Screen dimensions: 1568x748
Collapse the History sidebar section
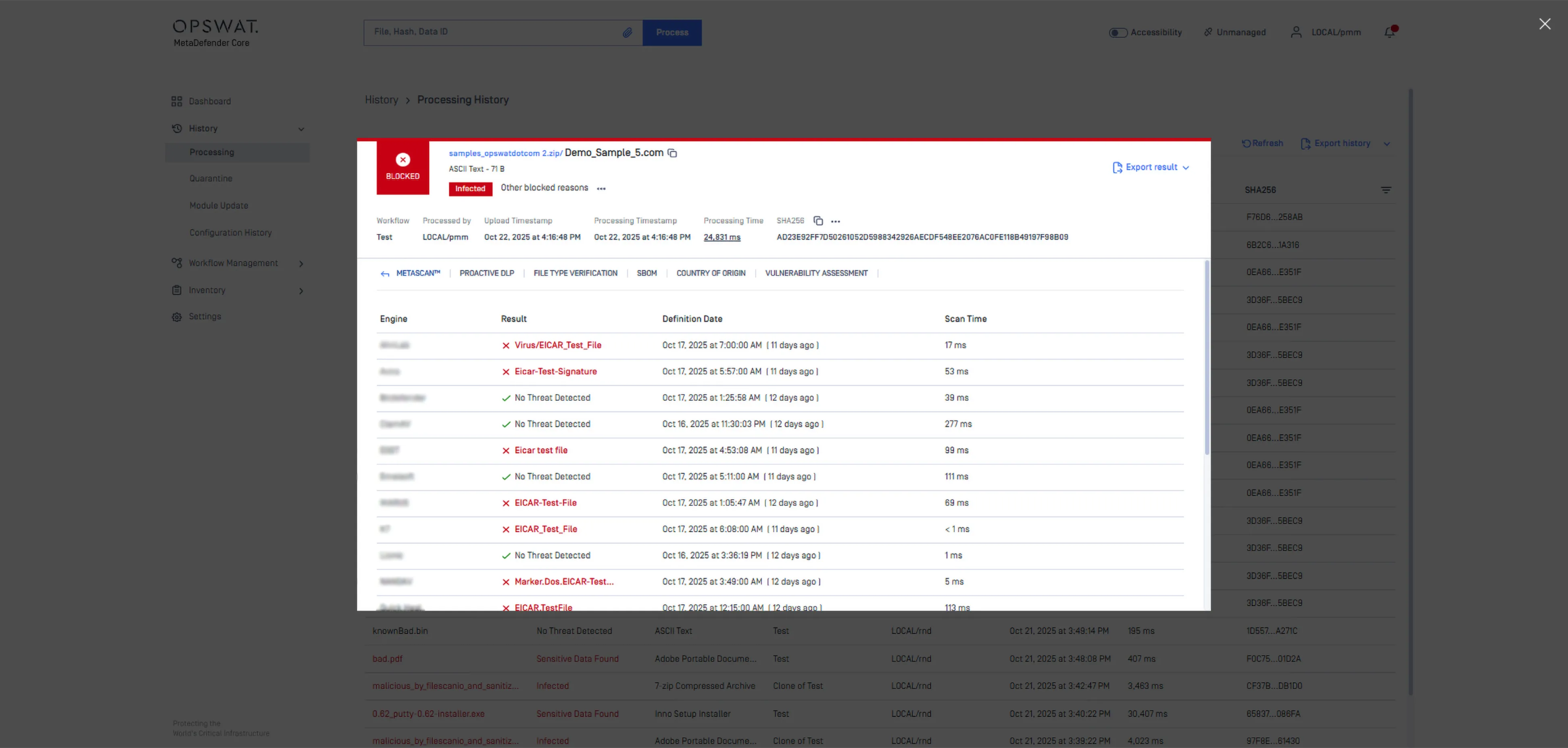(x=301, y=129)
